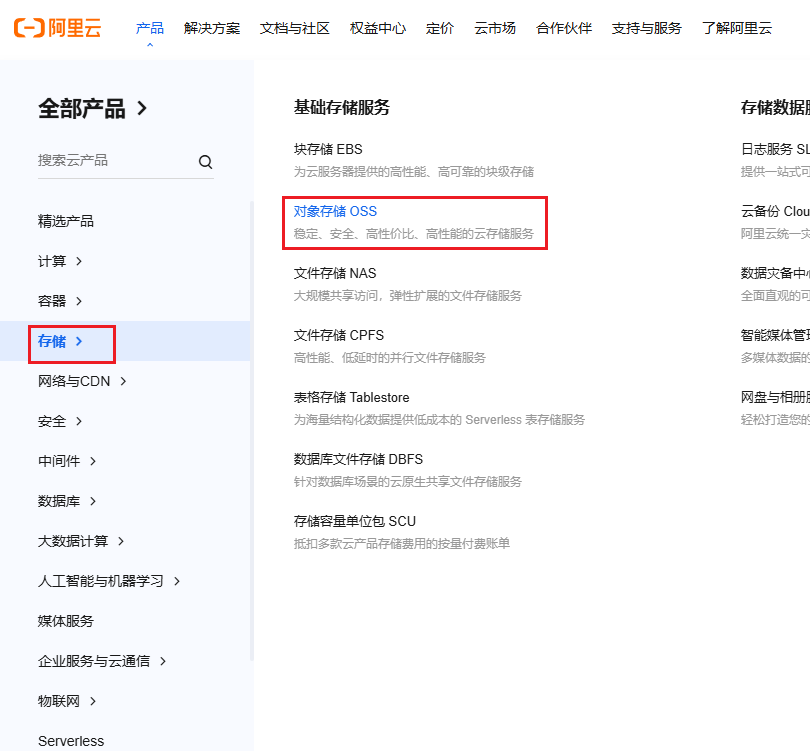This screenshot has width=810, height=751.
Task: Expand the 大数据计算 category
Action: tap(81, 541)
